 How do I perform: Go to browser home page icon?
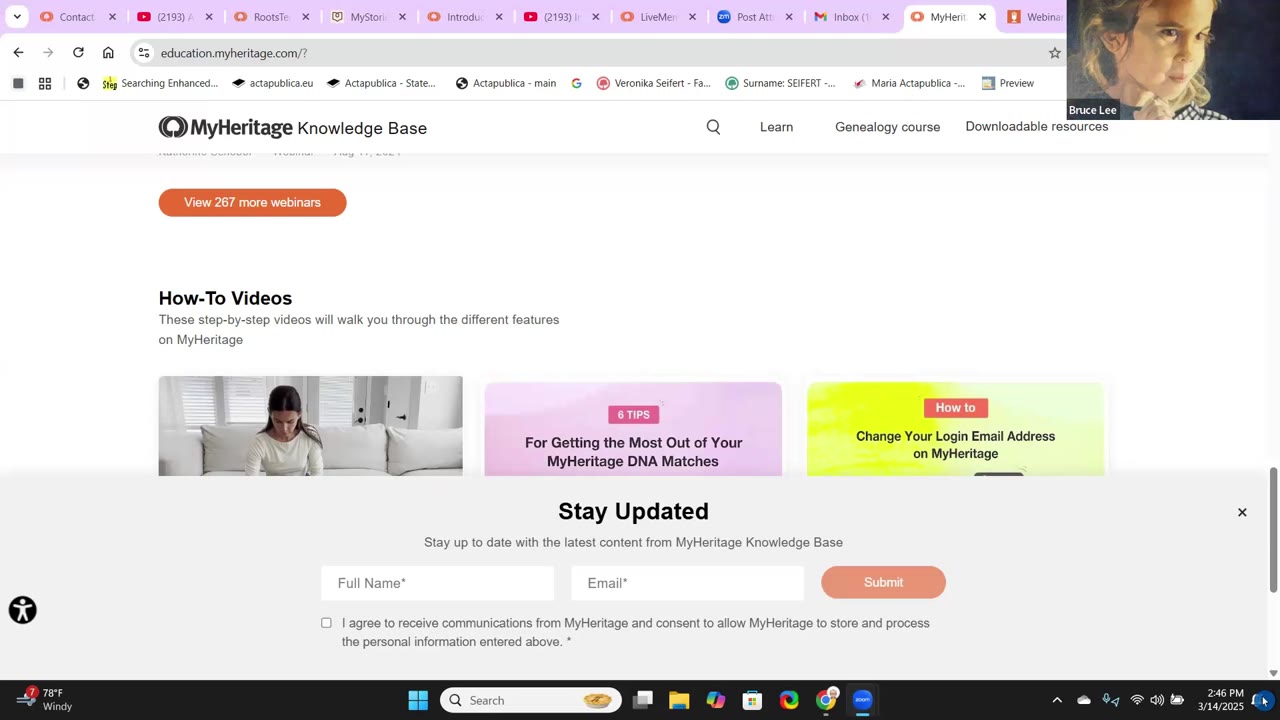108,53
